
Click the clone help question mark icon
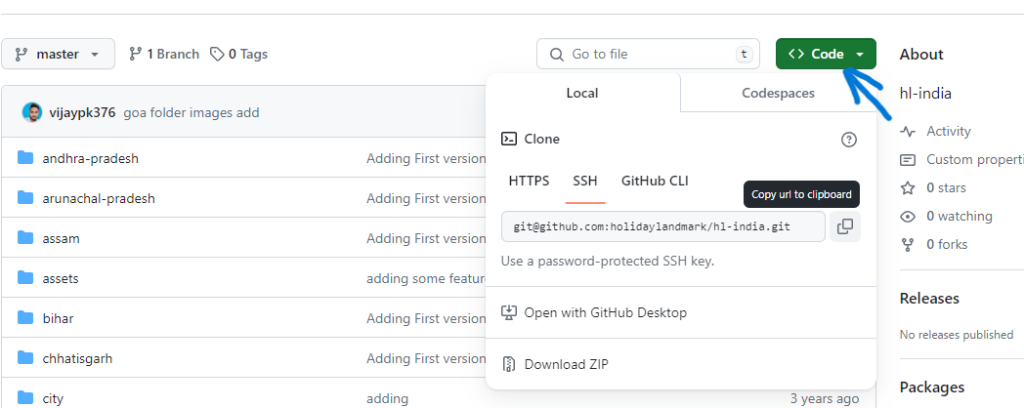pyautogui.click(x=849, y=139)
